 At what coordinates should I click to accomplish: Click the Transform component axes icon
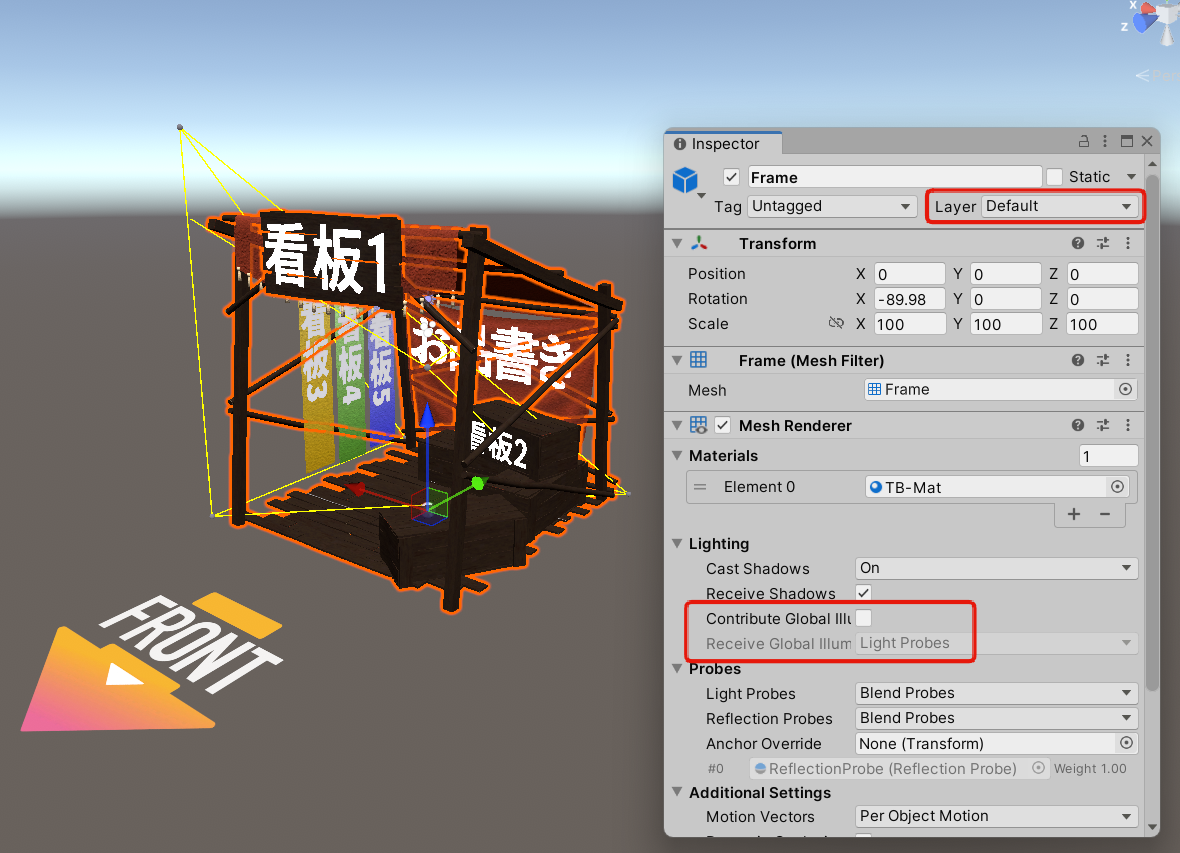699,242
